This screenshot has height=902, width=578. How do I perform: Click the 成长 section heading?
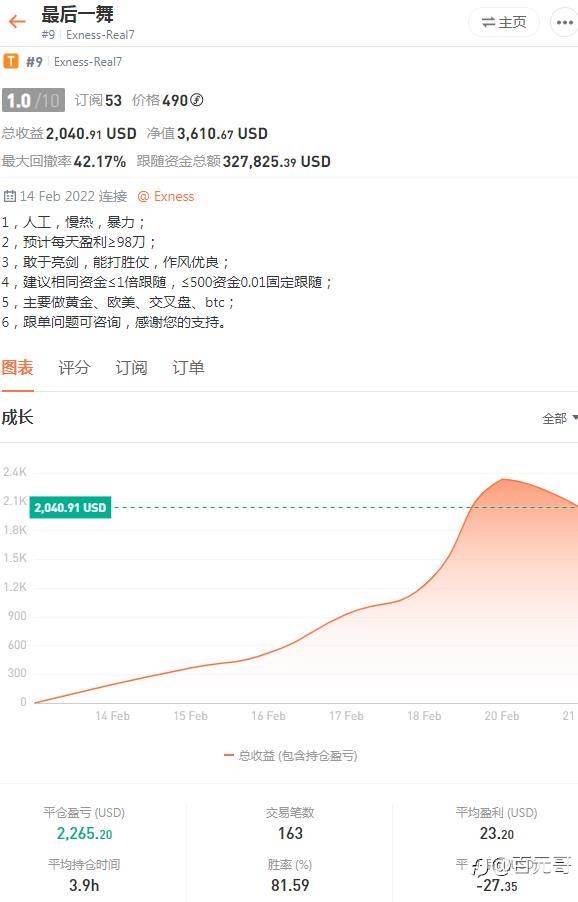click(x=17, y=417)
